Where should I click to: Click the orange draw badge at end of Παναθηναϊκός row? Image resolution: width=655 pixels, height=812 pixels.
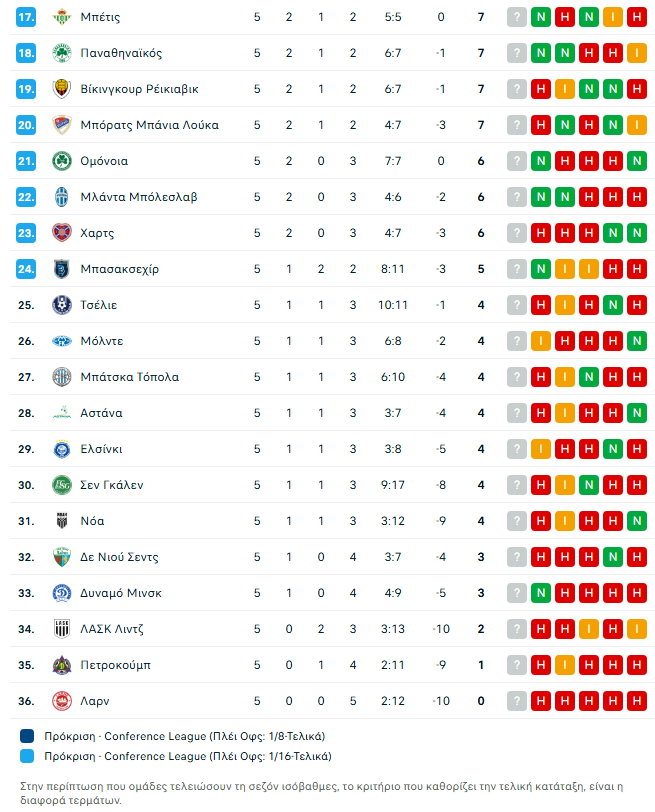[x=637, y=53]
